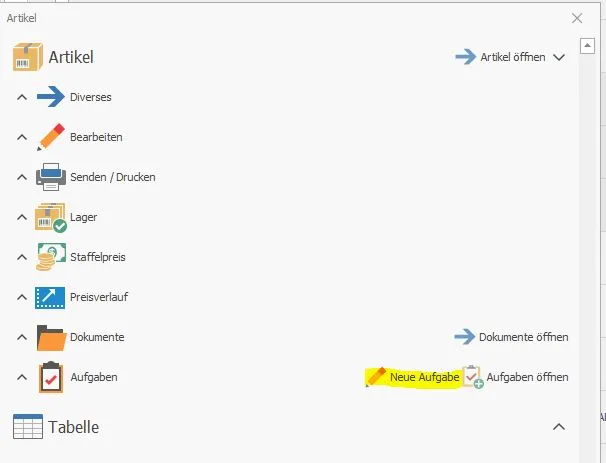Click the blue Diverses arrow icon
The height and width of the screenshot is (463, 606).
[x=51, y=97]
